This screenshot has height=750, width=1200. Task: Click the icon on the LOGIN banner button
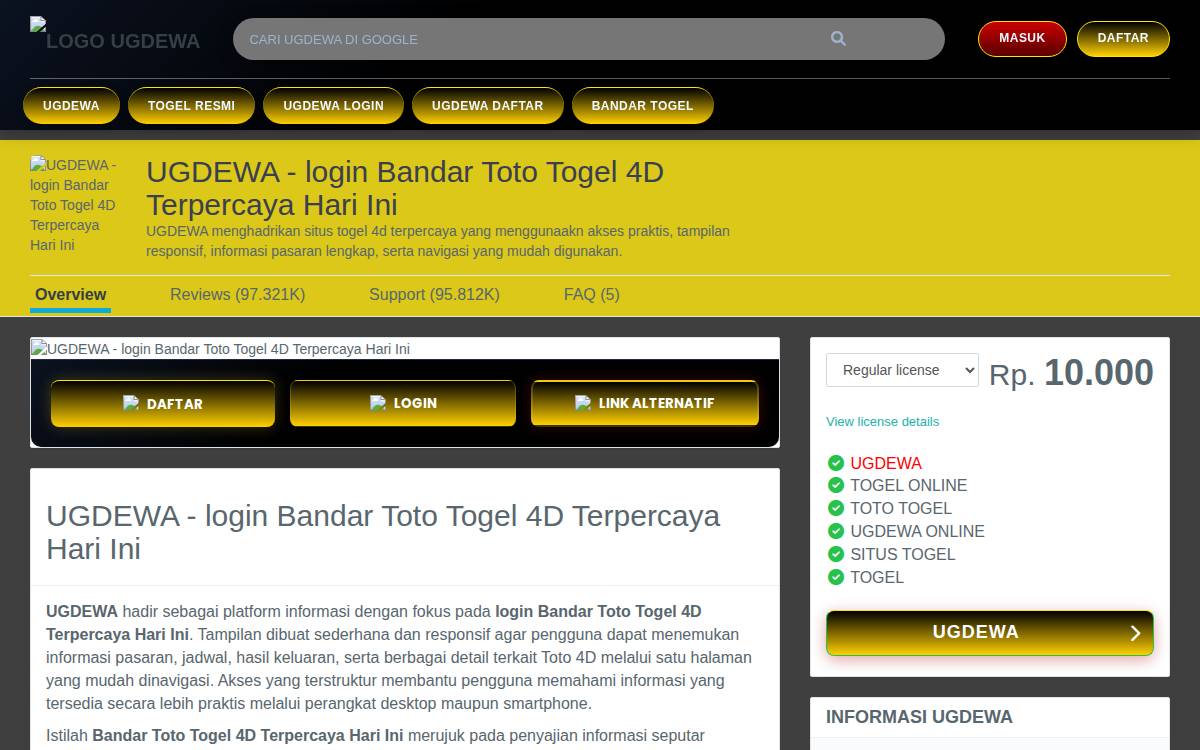pos(378,402)
